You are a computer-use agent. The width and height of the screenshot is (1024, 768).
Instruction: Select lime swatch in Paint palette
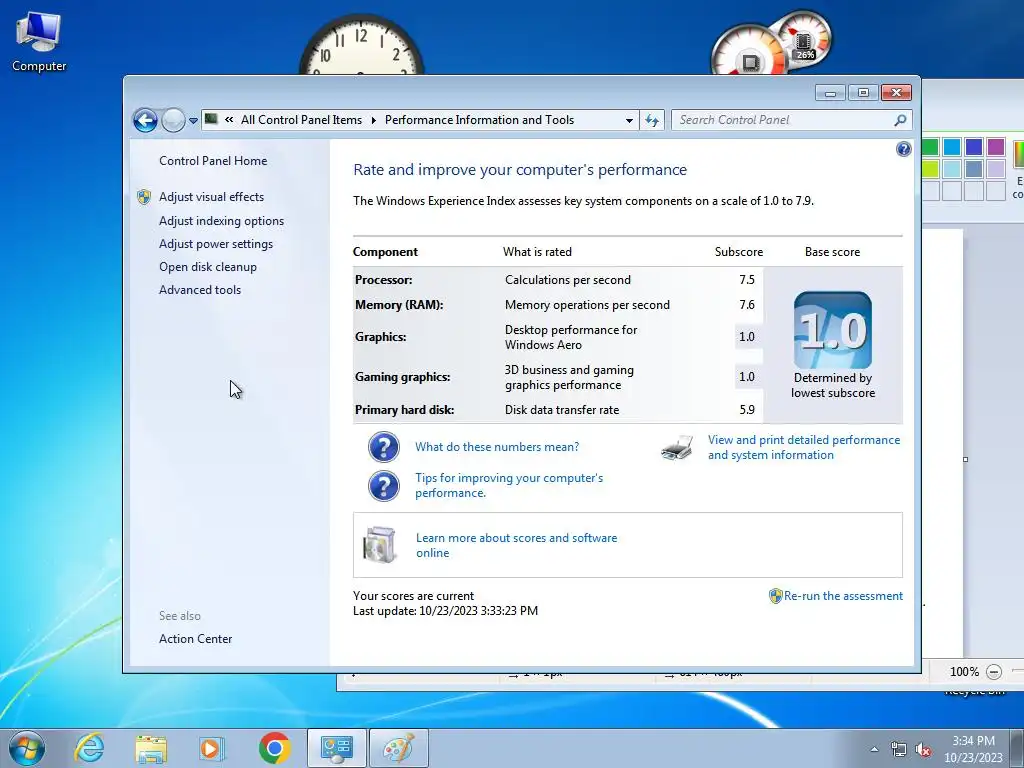click(931, 168)
